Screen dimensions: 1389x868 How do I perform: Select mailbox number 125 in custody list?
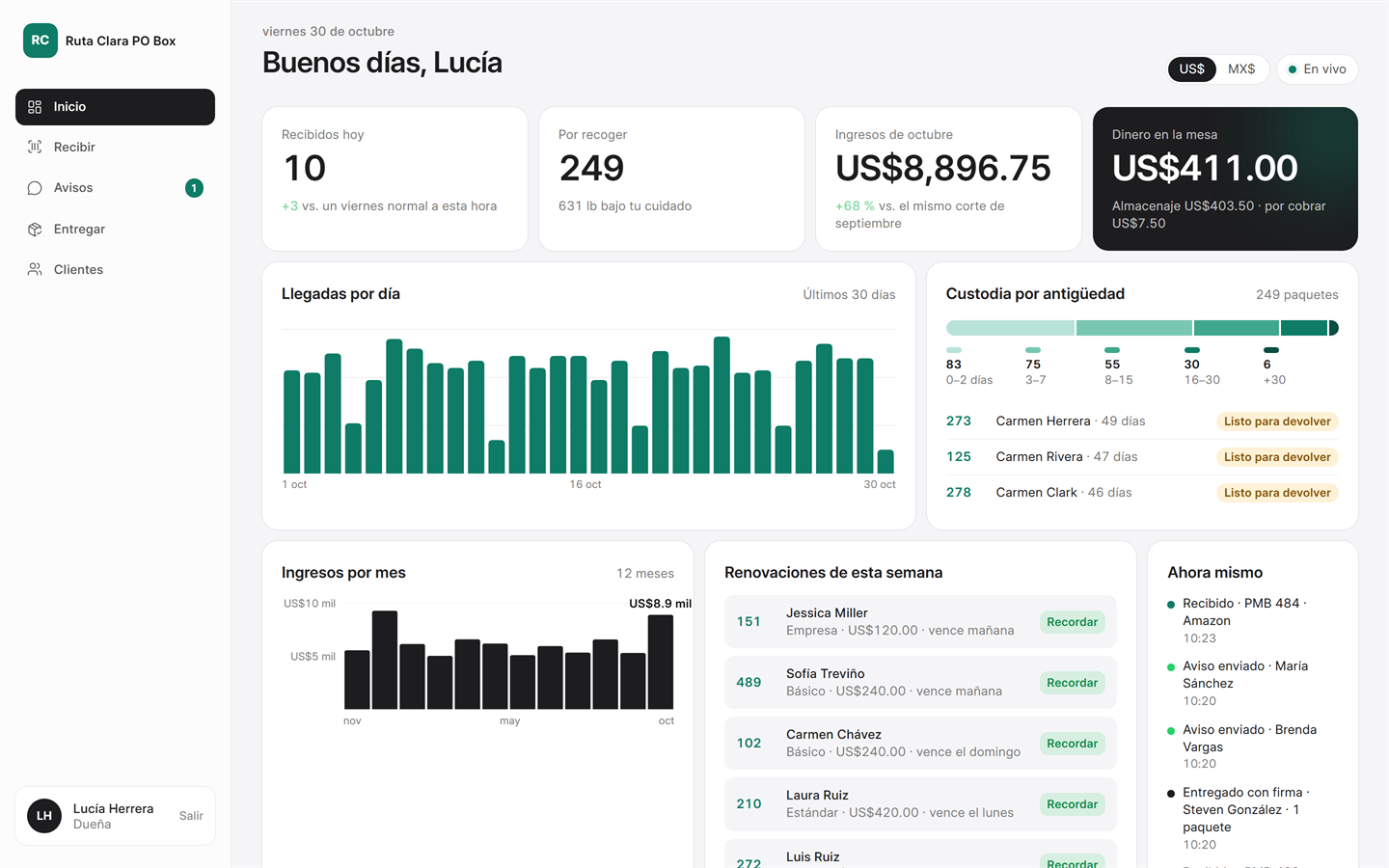click(959, 457)
